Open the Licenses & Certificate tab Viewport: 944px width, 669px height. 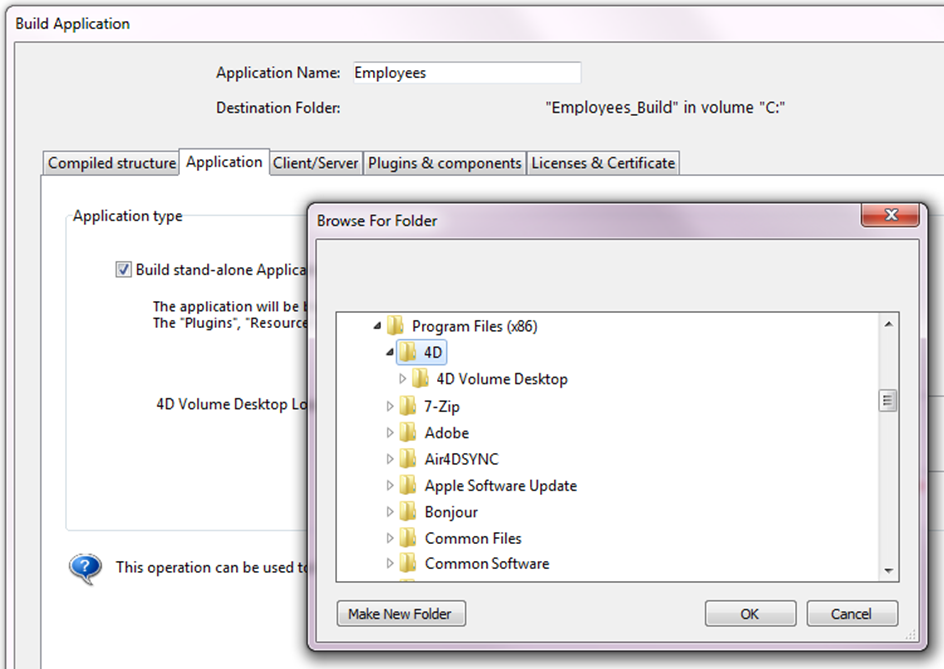(603, 163)
